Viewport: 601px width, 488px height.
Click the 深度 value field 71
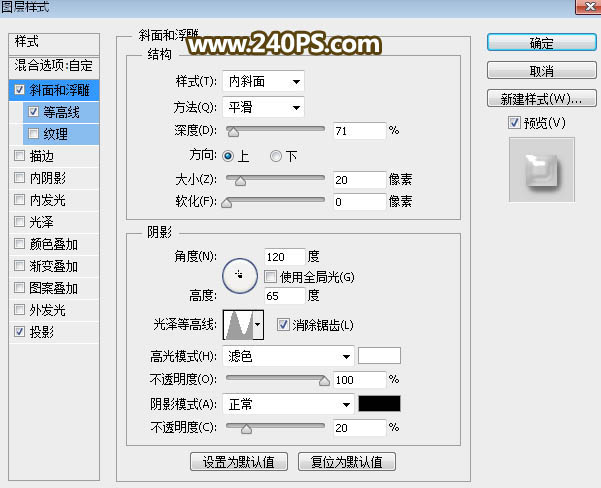point(360,131)
